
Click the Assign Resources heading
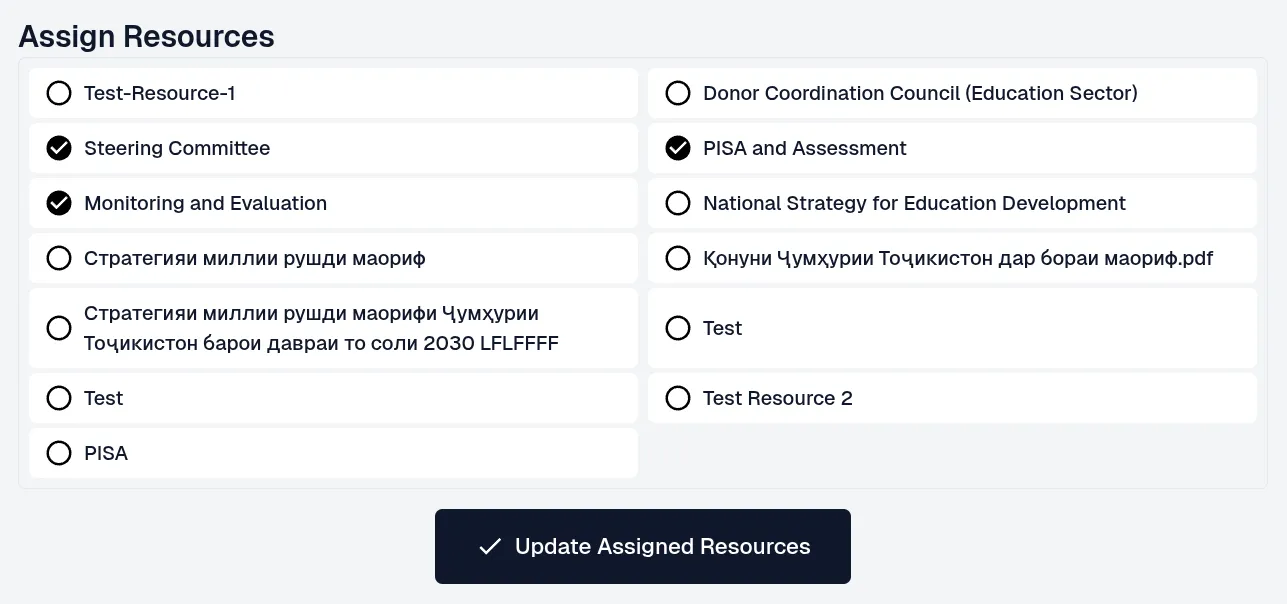coord(146,36)
